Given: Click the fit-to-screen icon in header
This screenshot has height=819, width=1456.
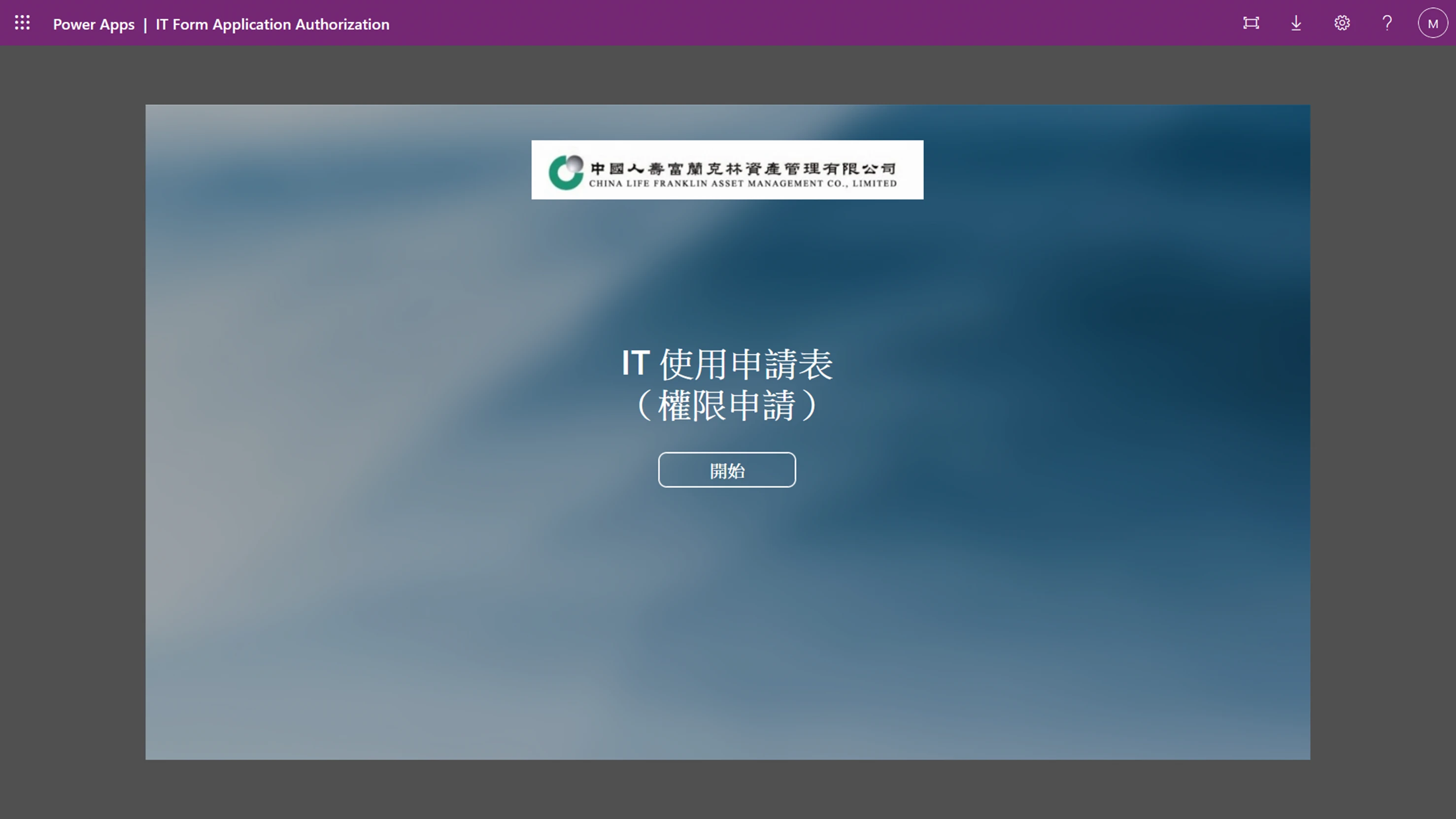Looking at the screenshot, I should pyautogui.click(x=1251, y=23).
